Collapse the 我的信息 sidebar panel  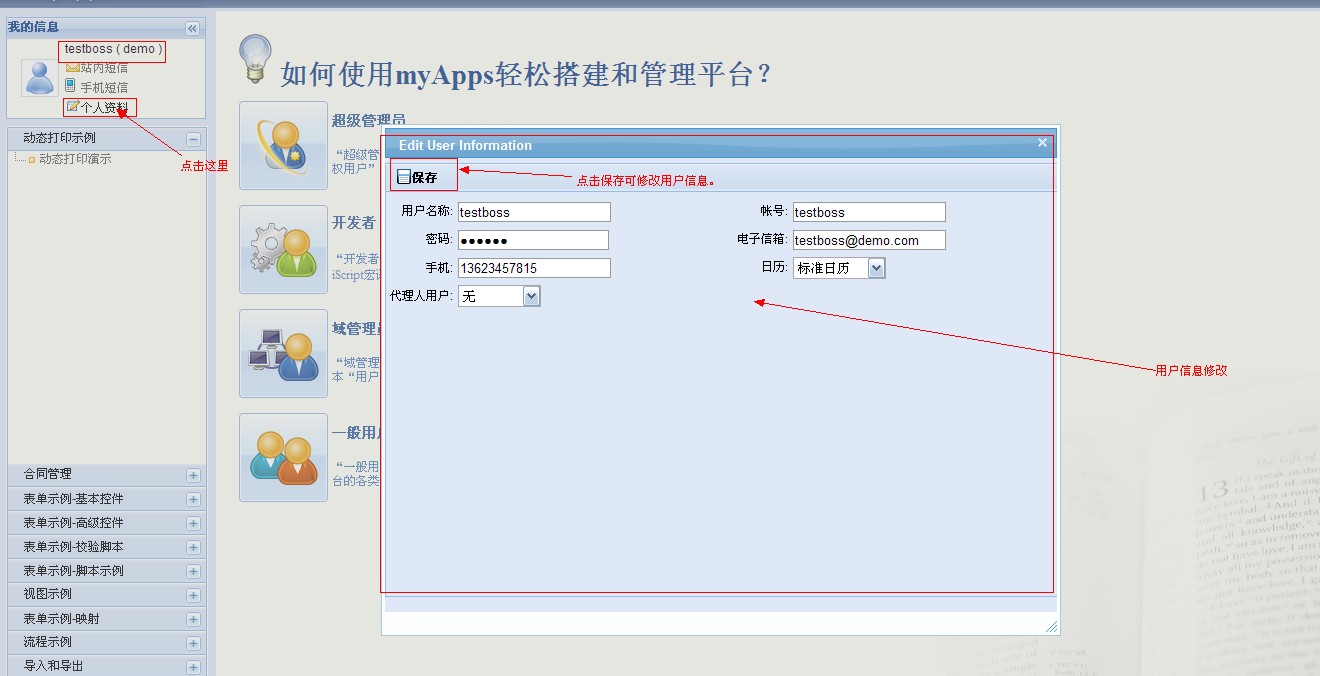point(193,28)
